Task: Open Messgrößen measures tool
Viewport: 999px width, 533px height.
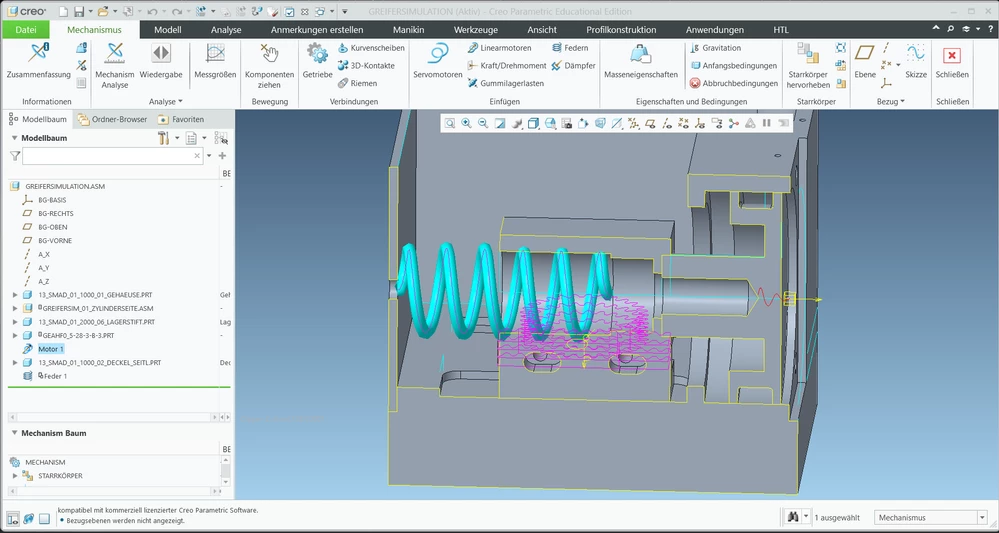Action: [215, 61]
